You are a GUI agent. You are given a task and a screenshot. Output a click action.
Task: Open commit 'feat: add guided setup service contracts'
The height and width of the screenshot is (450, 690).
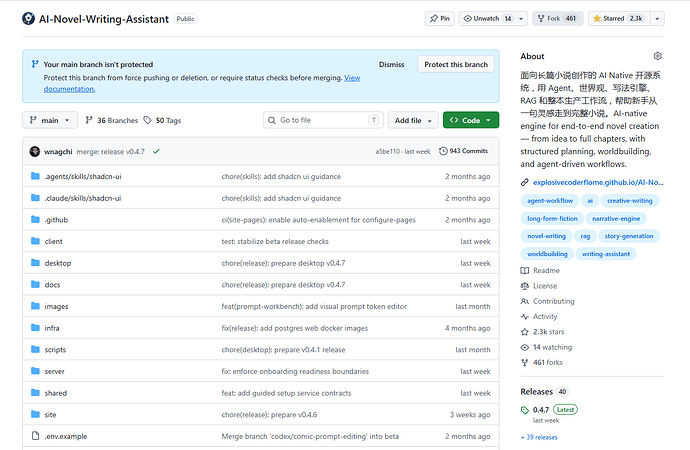click(x=286, y=393)
